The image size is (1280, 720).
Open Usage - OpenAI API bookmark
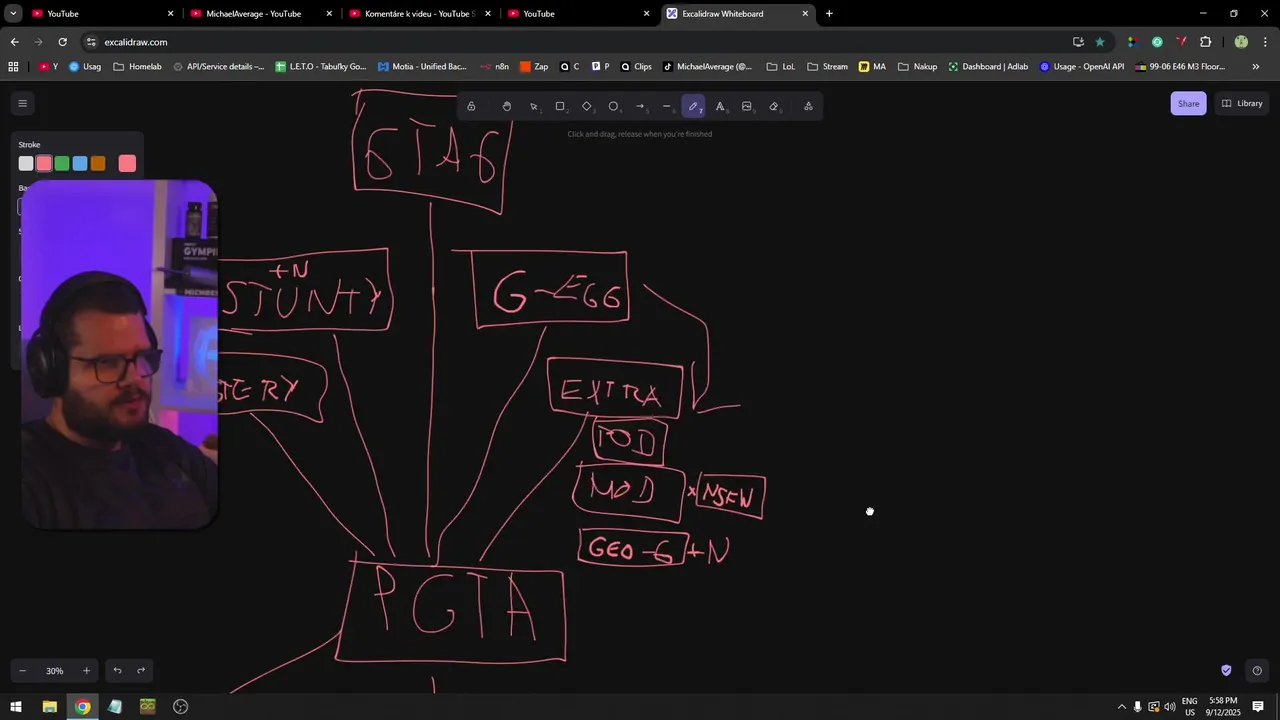pyautogui.click(x=1082, y=67)
